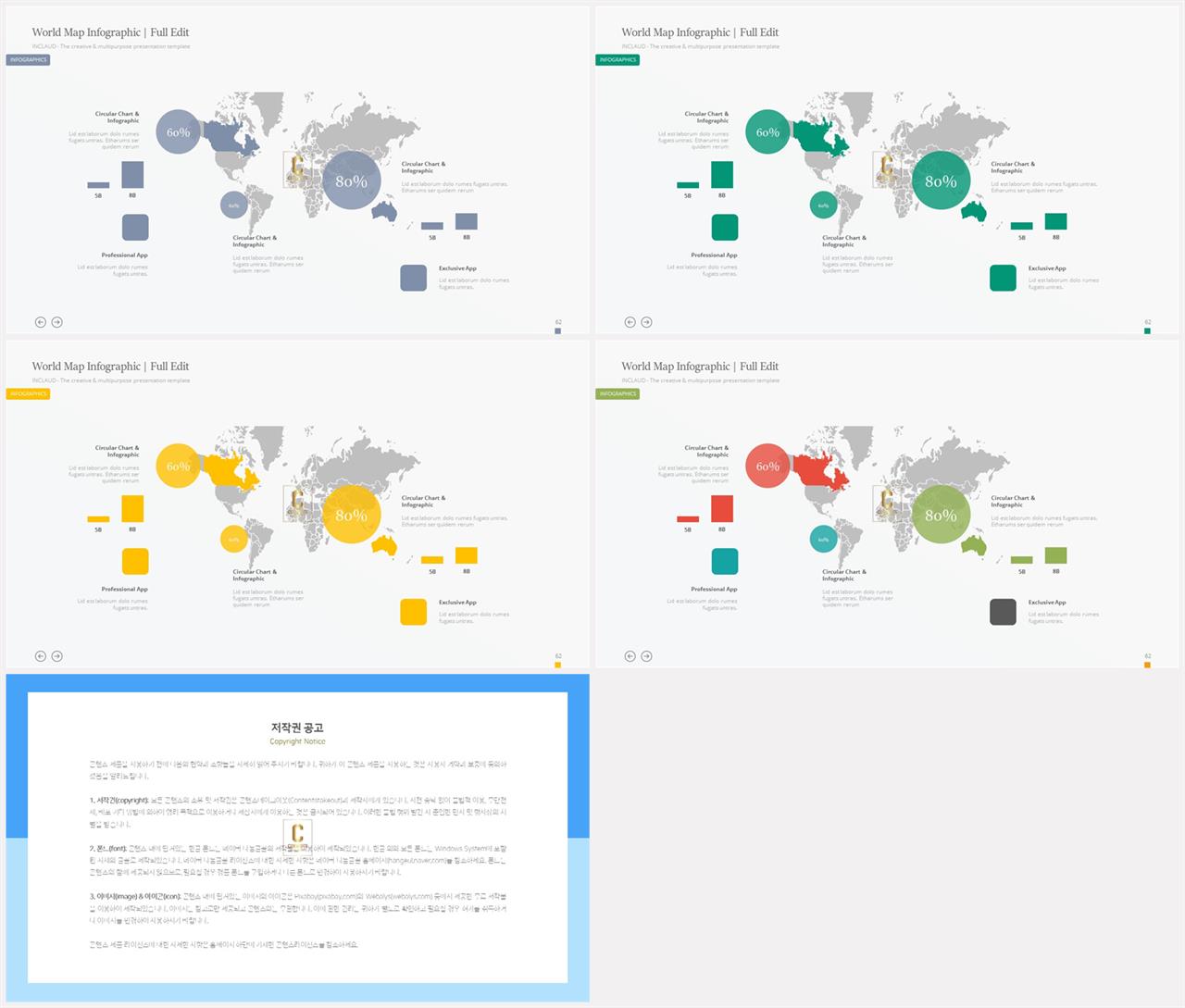Select the yellow 80% circle
This screenshot has width=1185, height=1008.
(x=352, y=515)
